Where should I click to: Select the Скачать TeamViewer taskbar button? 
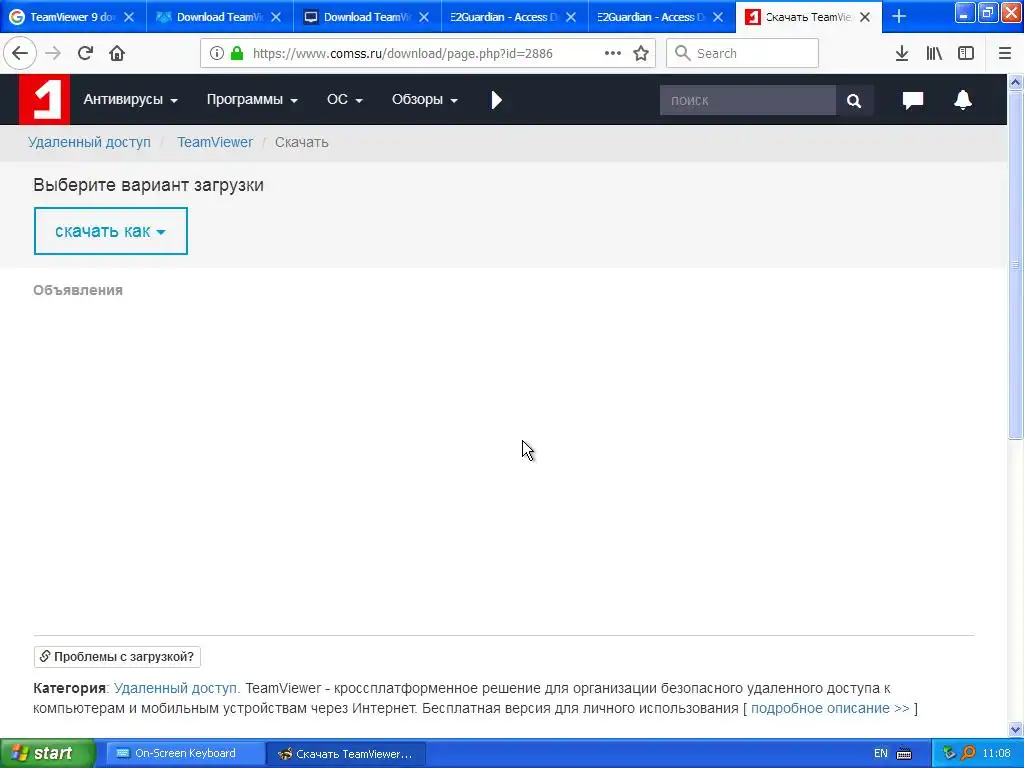[346, 754]
